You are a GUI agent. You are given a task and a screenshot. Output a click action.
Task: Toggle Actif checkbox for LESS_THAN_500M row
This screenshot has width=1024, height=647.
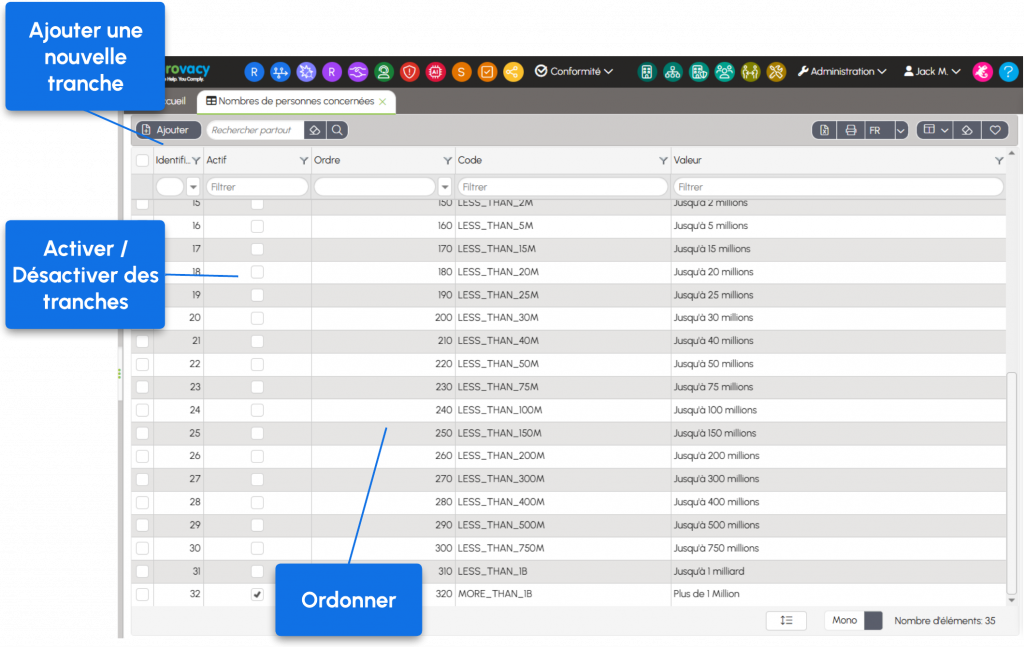257,525
